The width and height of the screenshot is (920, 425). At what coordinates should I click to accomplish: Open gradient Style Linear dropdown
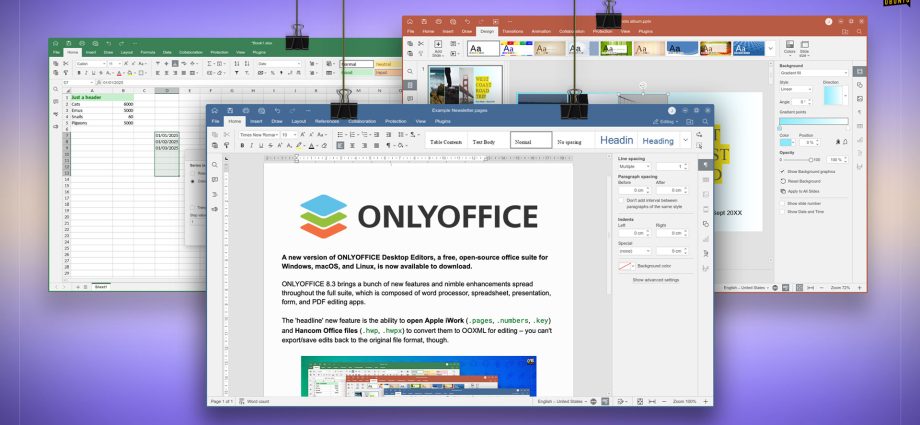point(796,89)
